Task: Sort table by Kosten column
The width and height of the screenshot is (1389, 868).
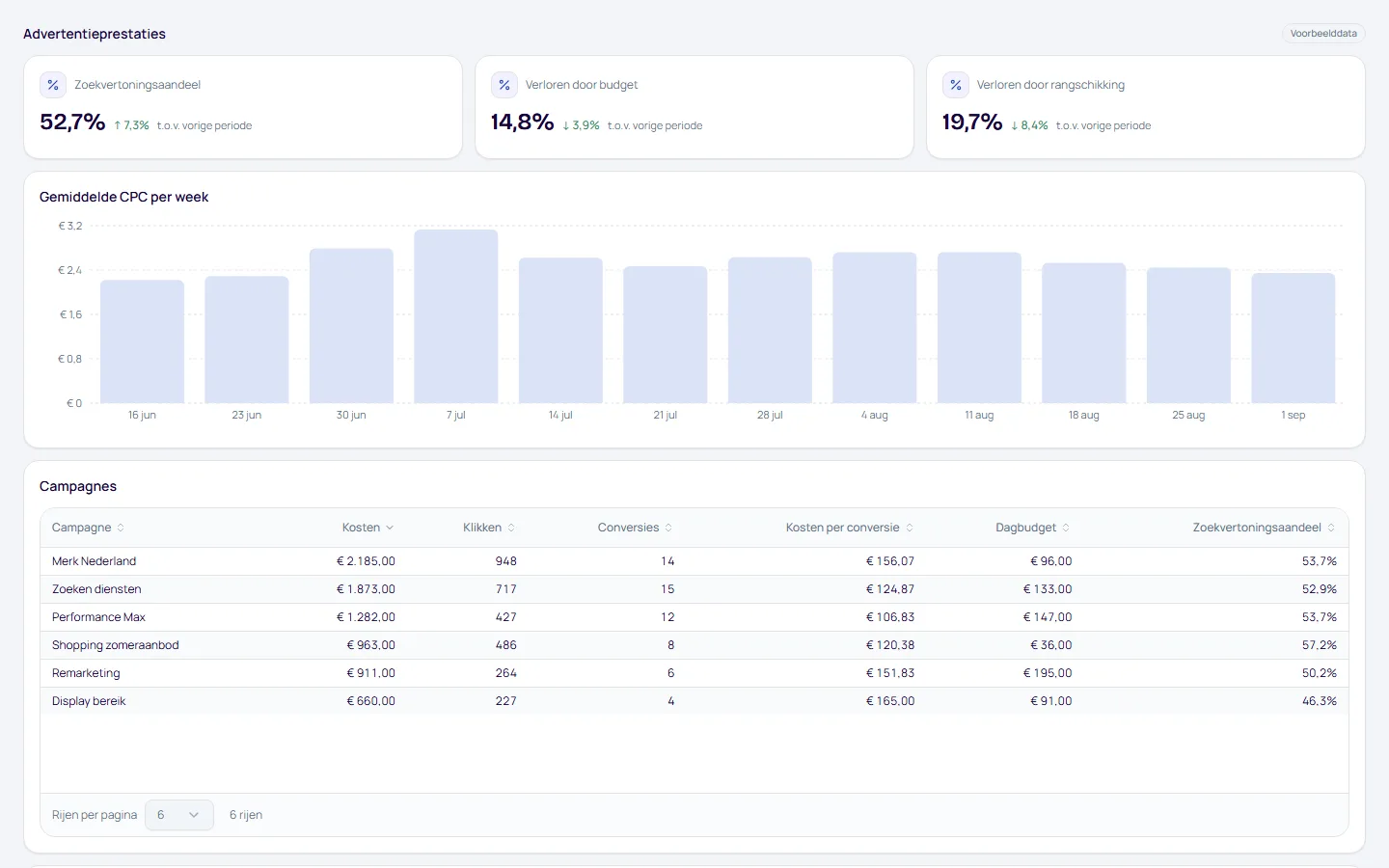Action: pos(368,528)
